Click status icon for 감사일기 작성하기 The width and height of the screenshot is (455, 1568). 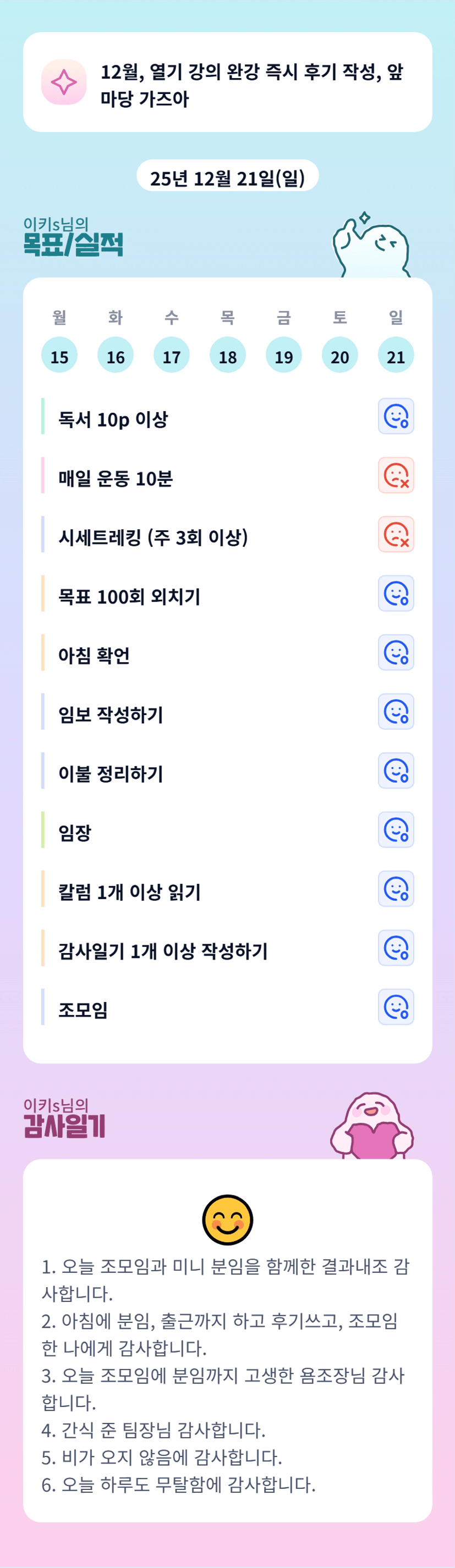point(396,948)
